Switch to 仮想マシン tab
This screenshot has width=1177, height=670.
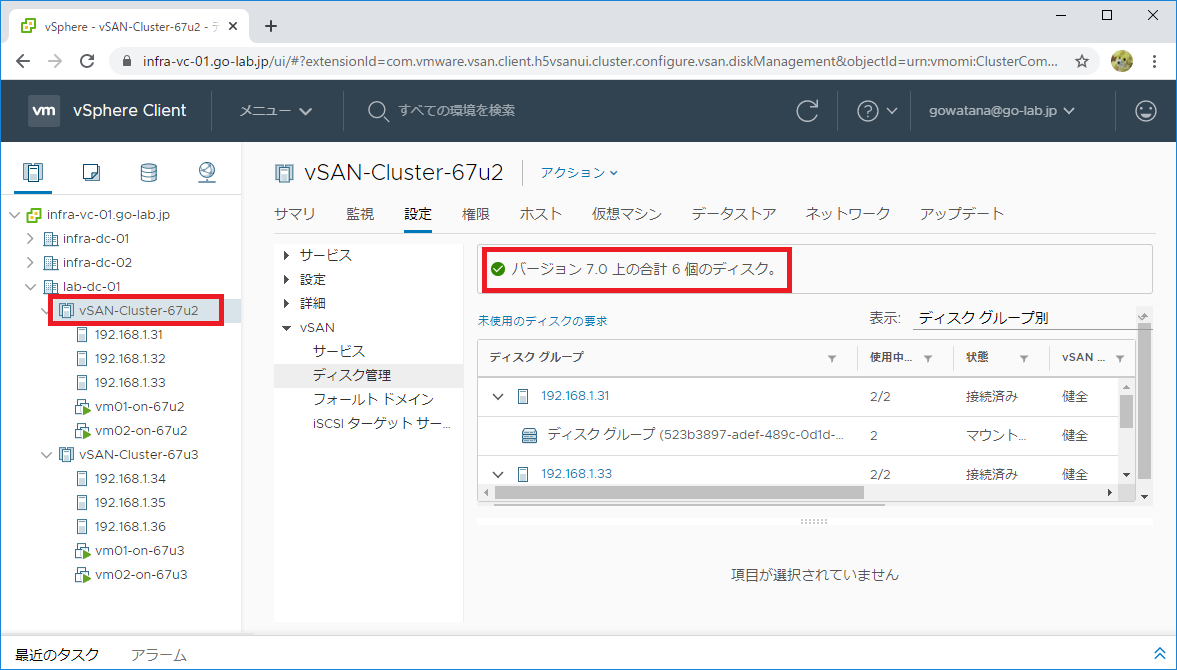(627, 214)
